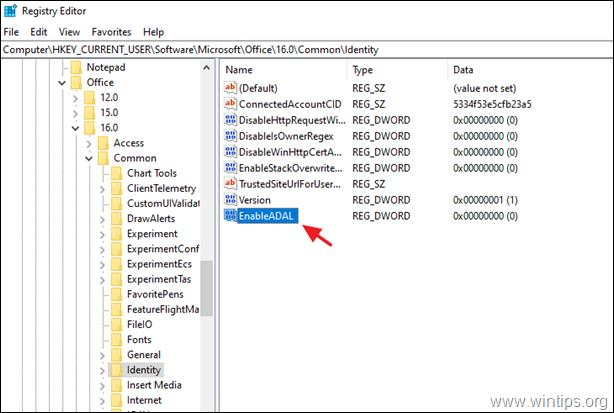Select the Version value name
614x413 pixels.
[255, 200]
